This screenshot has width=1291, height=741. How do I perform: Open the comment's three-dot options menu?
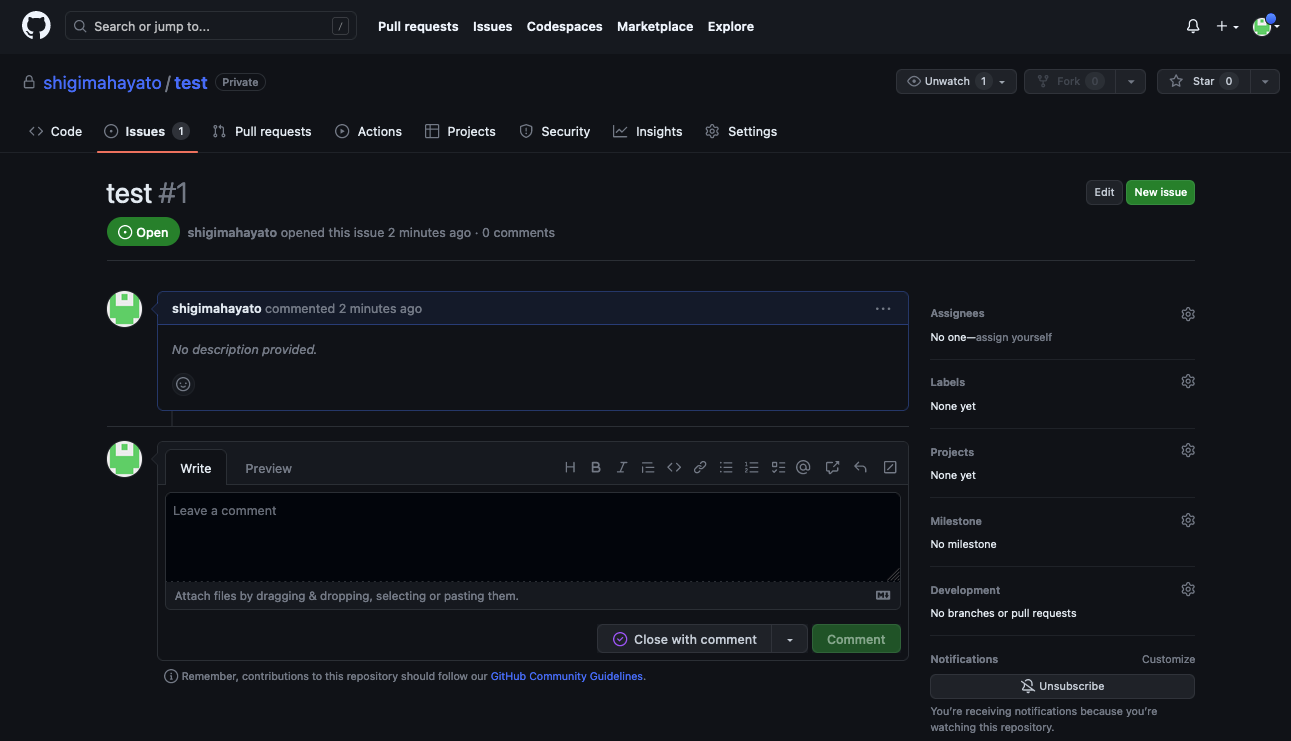[883, 309]
